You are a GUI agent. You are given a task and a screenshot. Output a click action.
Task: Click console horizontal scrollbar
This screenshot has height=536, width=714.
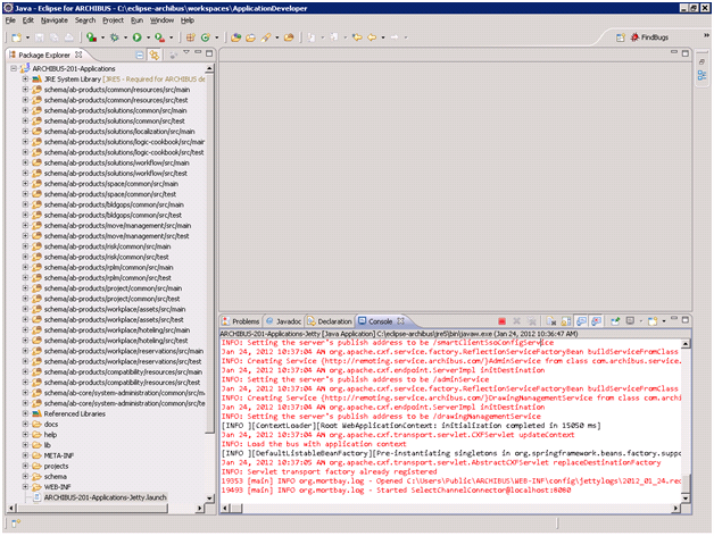point(237,508)
